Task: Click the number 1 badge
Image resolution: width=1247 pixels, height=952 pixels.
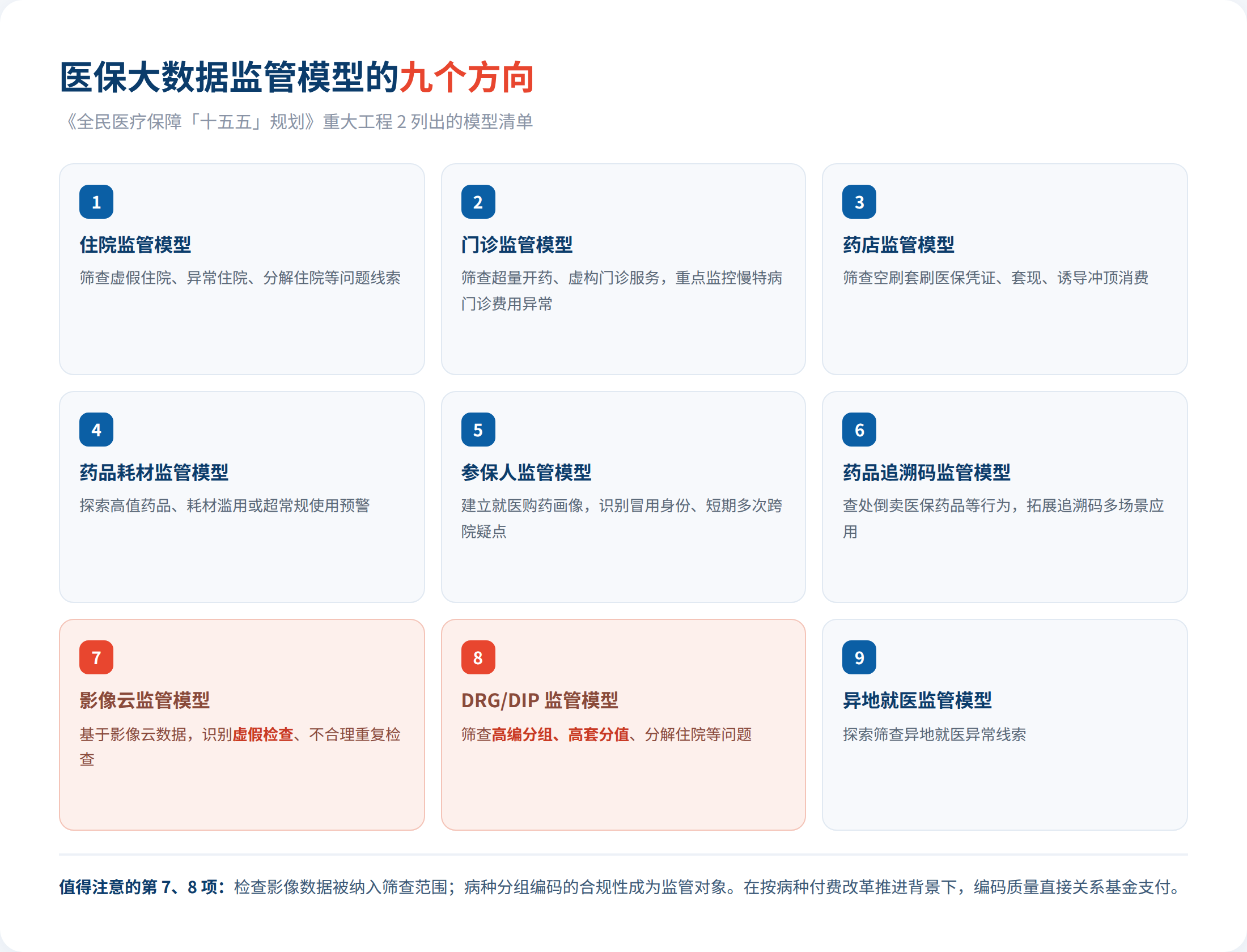Action: coord(96,202)
